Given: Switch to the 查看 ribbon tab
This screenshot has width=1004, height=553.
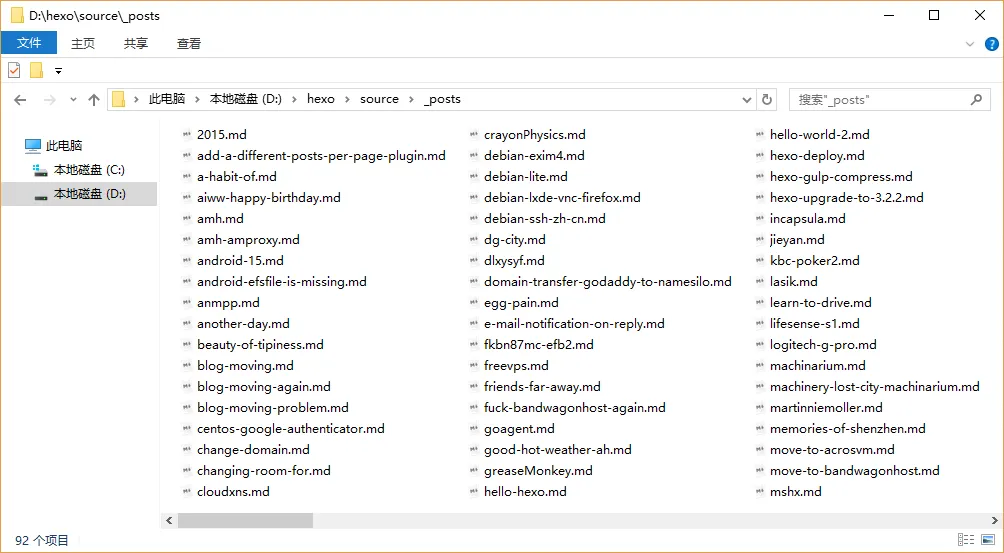Looking at the screenshot, I should pos(189,44).
